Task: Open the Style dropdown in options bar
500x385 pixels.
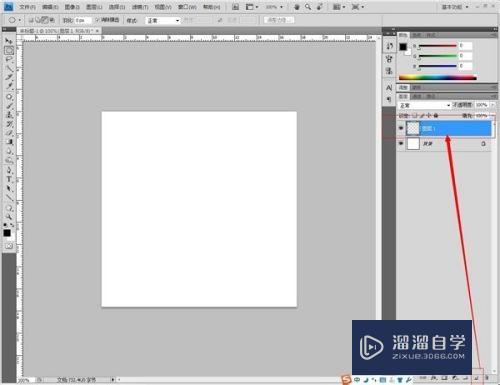Action: tap(163, 20)
